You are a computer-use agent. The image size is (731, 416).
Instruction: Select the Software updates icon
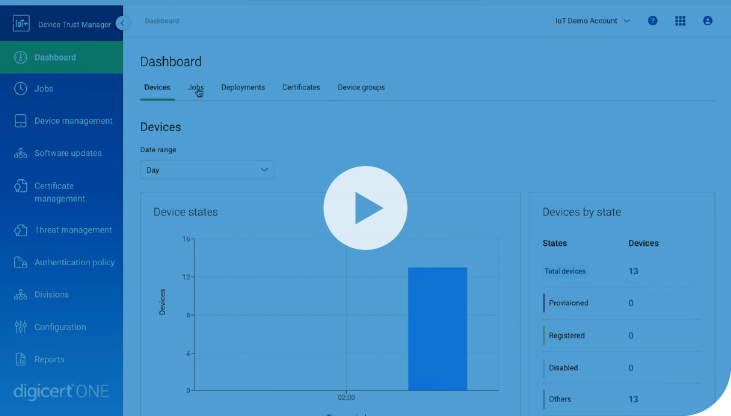tap(21, 153)
